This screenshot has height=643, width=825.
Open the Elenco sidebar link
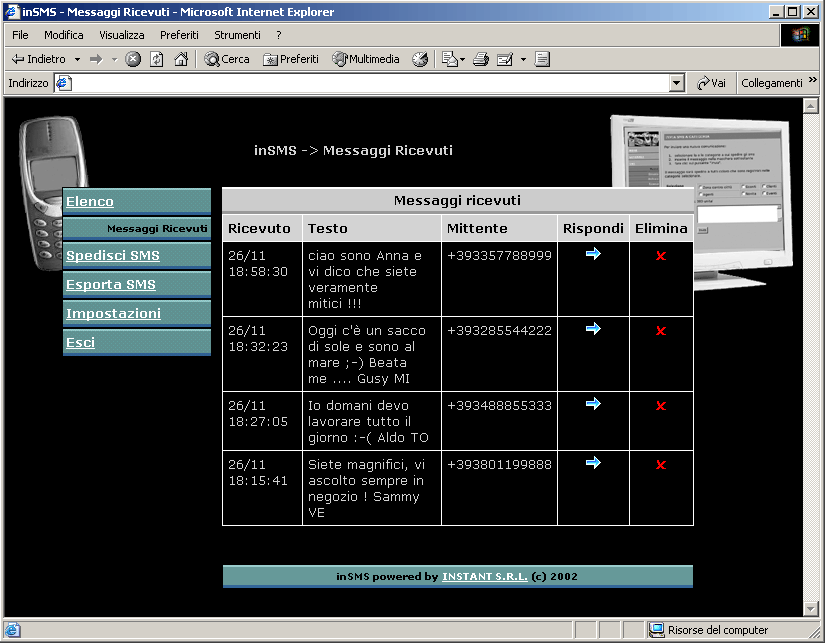point(89,202)
